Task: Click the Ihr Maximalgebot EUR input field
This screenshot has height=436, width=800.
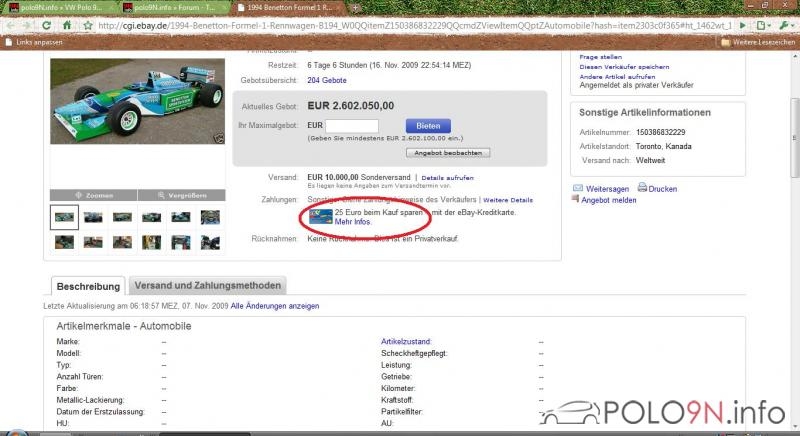Action: (x=352, y=125)
